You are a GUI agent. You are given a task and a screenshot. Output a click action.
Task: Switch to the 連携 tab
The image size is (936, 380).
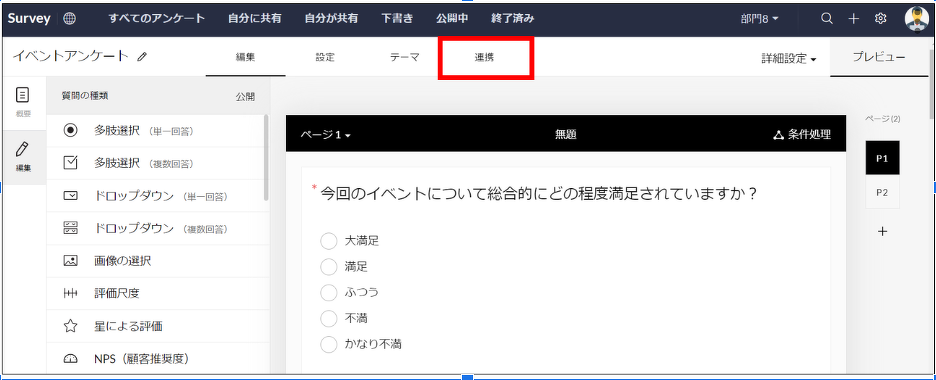[x=484, y=58]
